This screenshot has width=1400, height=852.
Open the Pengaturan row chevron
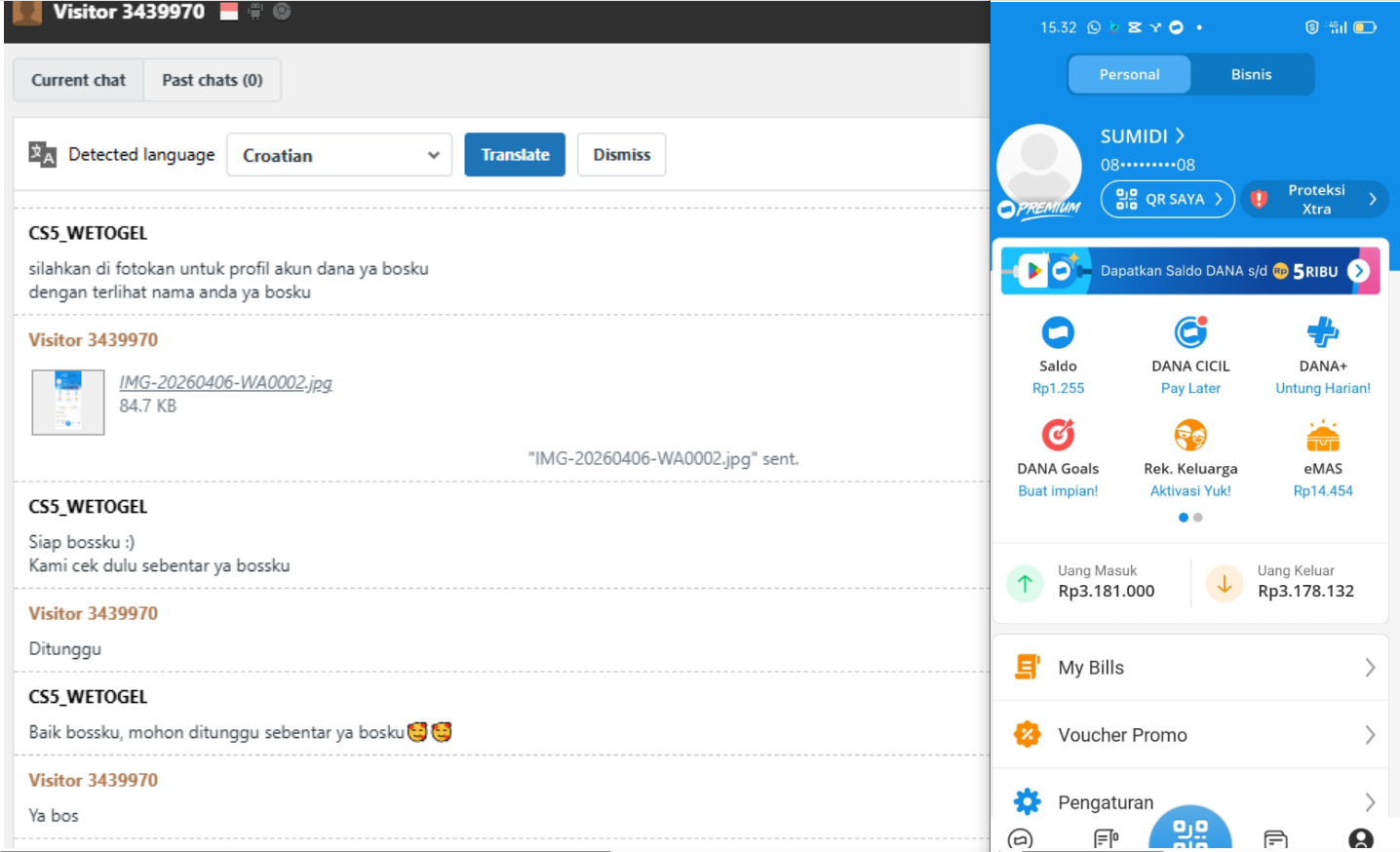(x=1370, y=802)
